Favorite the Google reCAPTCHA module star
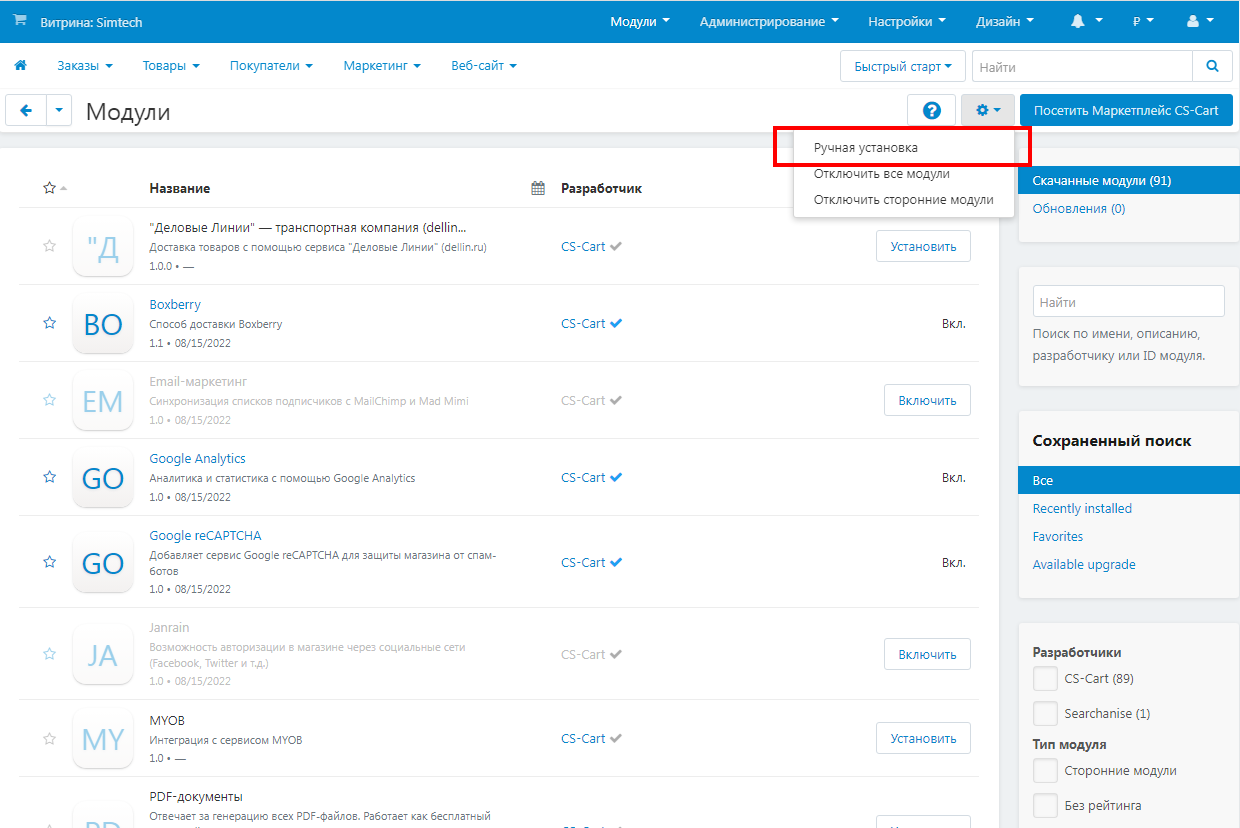Image resolution: width=1240 pixels, height=828 pixels. (49, 562)
